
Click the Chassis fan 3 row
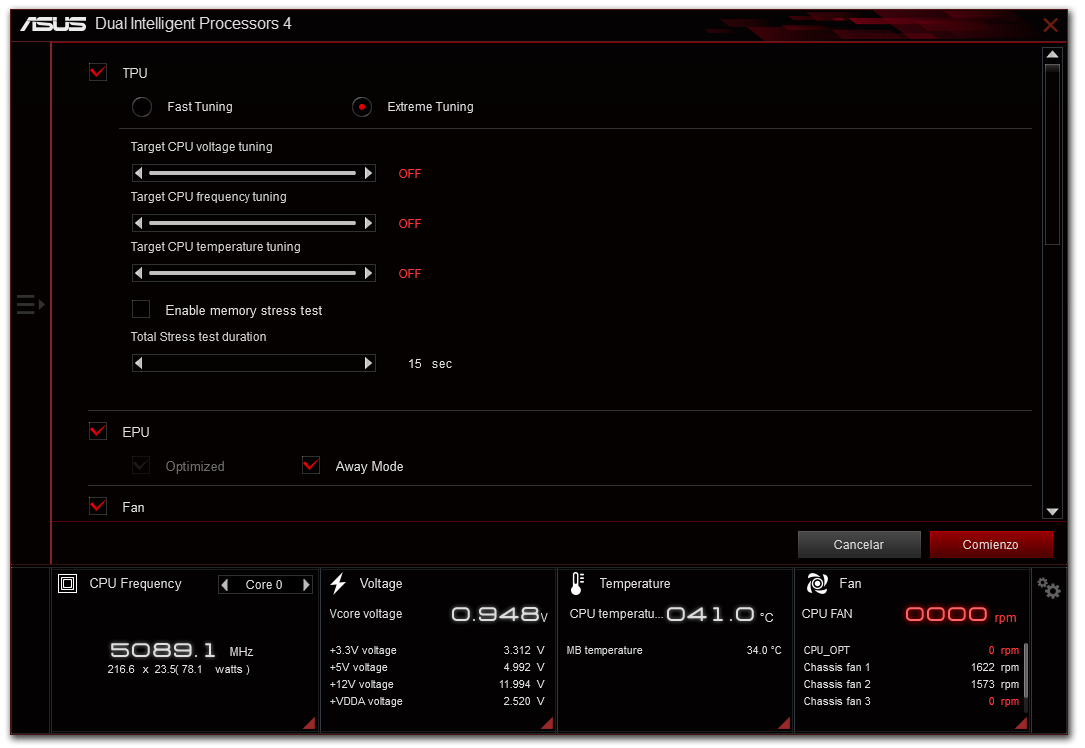911,702
